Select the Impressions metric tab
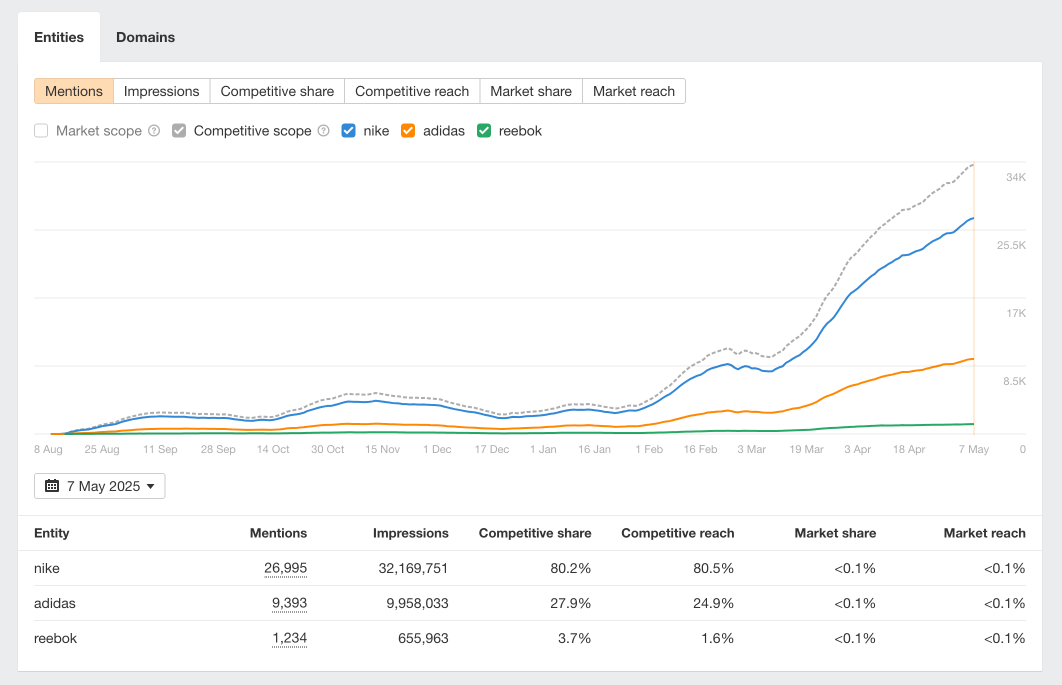 pos(162,91)
